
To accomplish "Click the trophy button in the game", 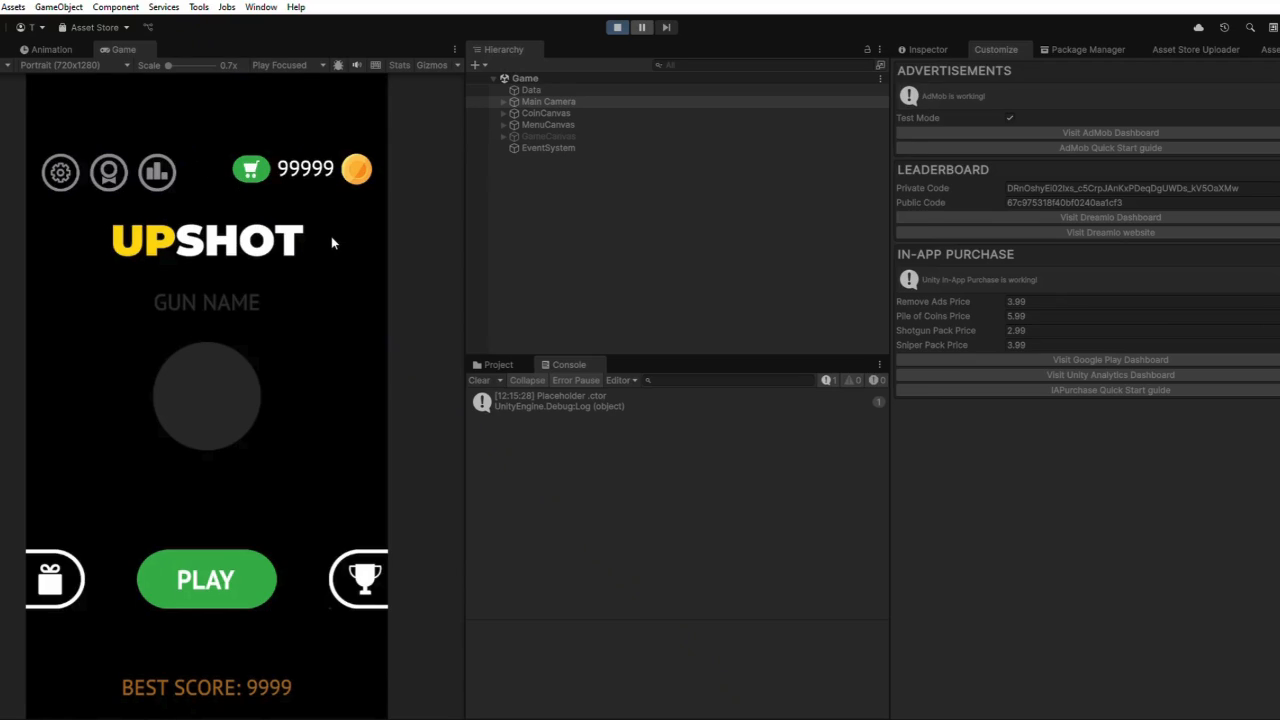I will click(x=360, y=579).
